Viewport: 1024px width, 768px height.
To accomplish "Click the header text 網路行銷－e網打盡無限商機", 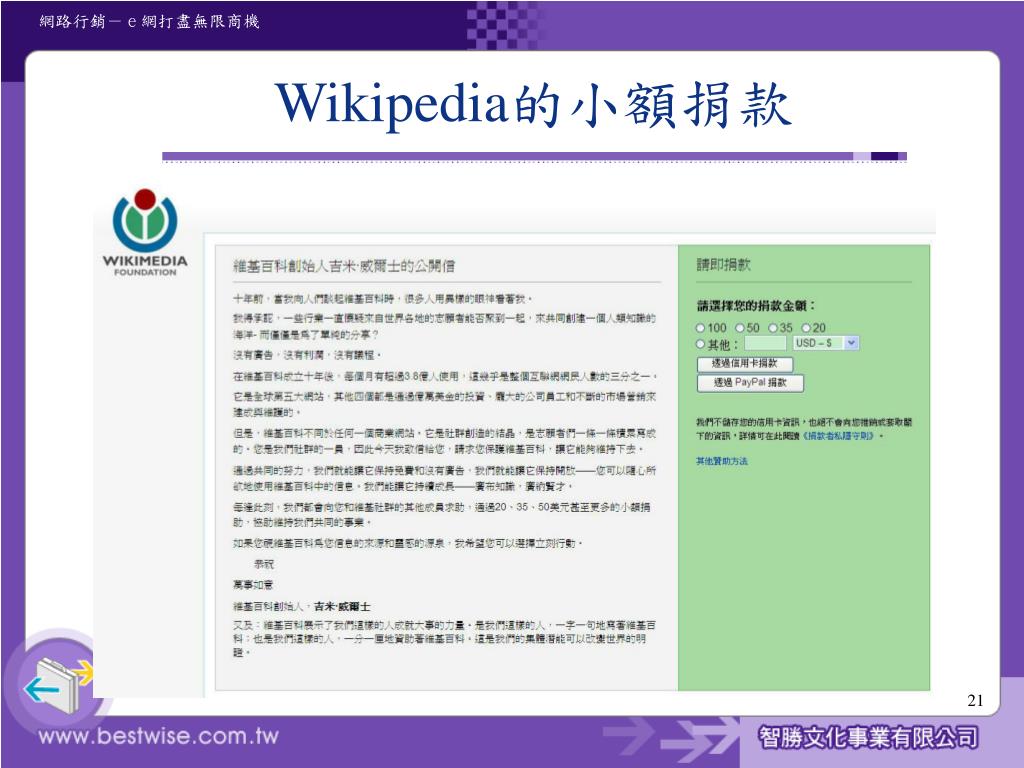I will (x=150, y=22).
